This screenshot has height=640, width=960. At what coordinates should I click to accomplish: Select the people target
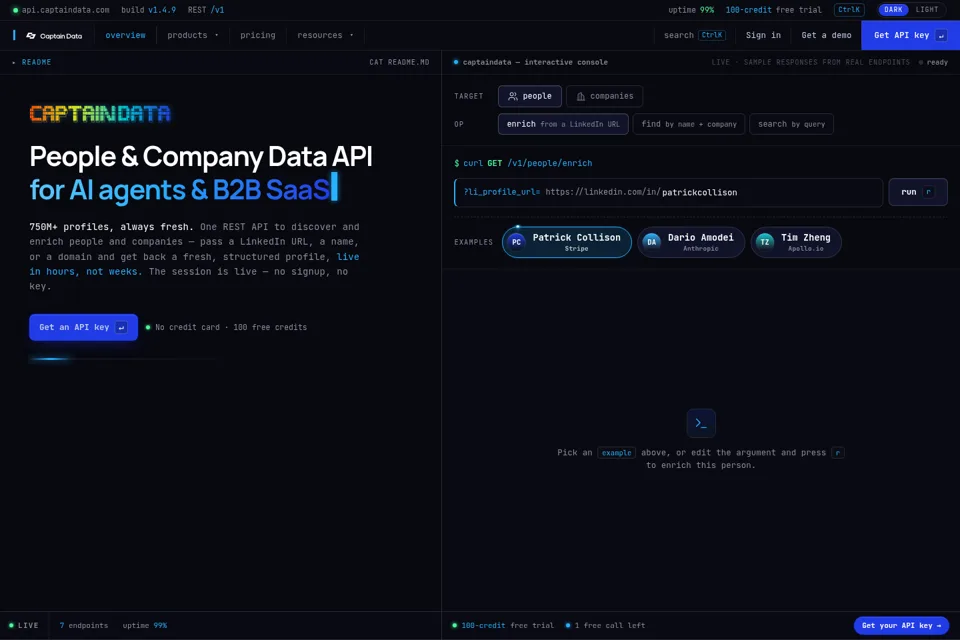coord(530,96)
